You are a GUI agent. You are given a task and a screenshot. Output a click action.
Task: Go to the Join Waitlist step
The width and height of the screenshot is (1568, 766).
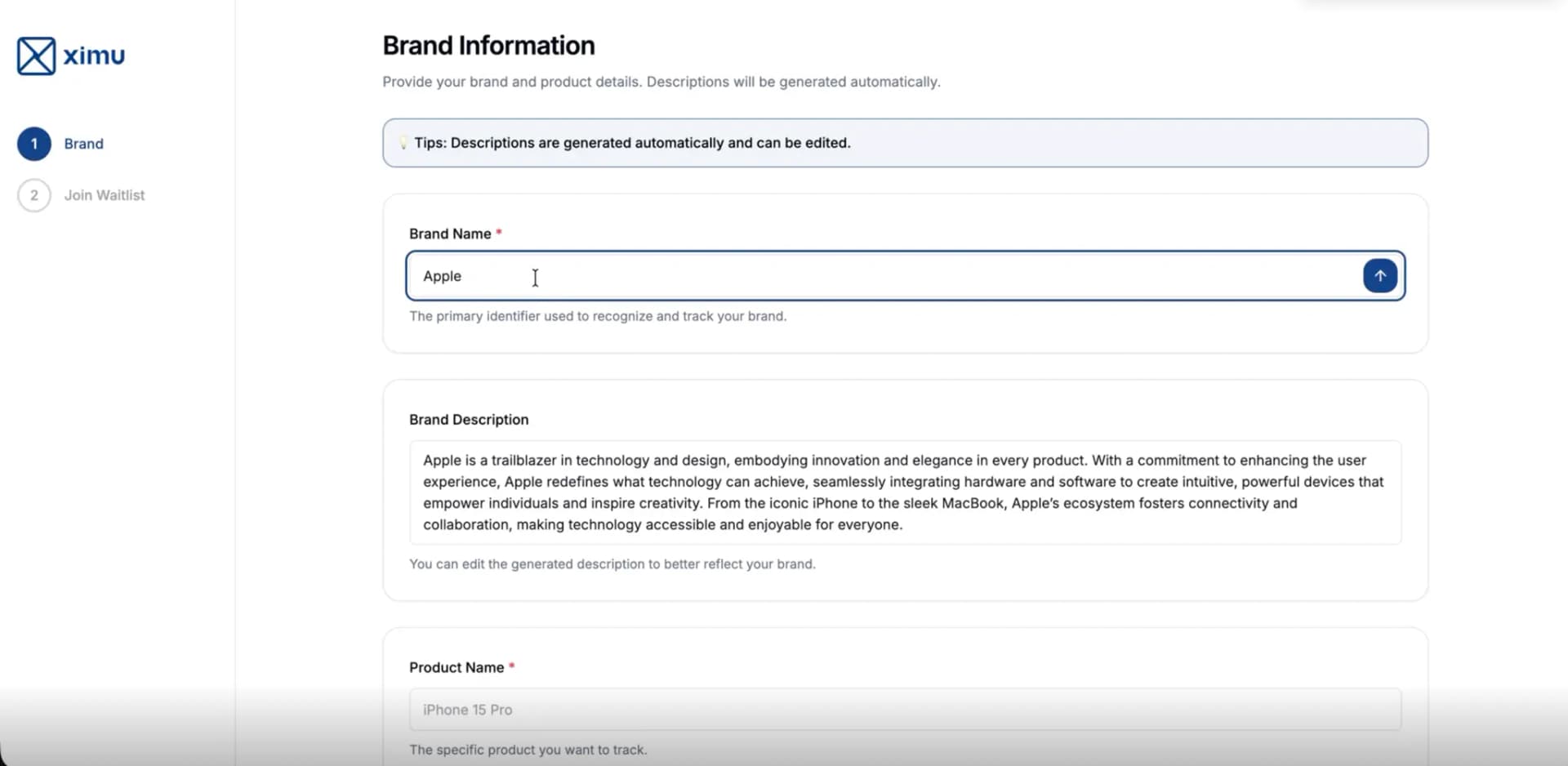click(105, 195)
